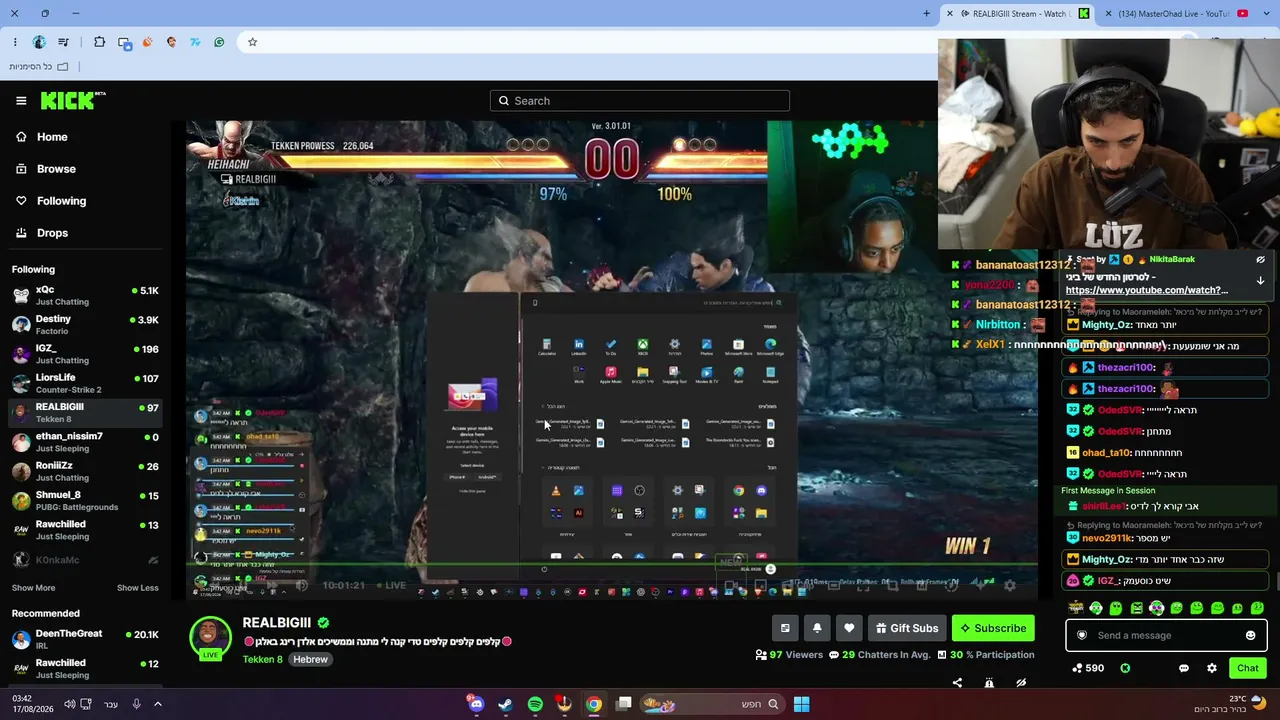Click REALBIGIII's live avatar below the player

click(x=210, y=638)
